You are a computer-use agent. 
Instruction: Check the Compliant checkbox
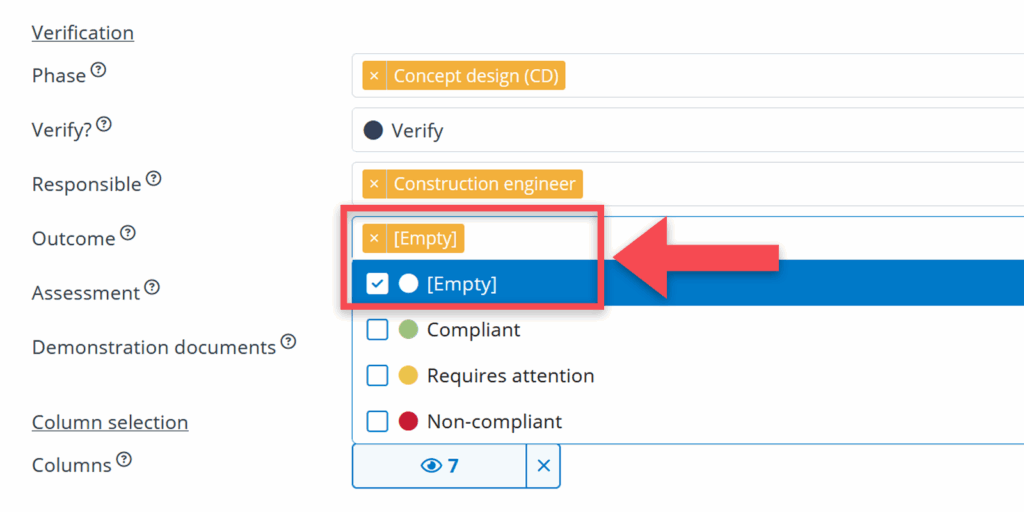pyautogui.click(x=377, y=329)
